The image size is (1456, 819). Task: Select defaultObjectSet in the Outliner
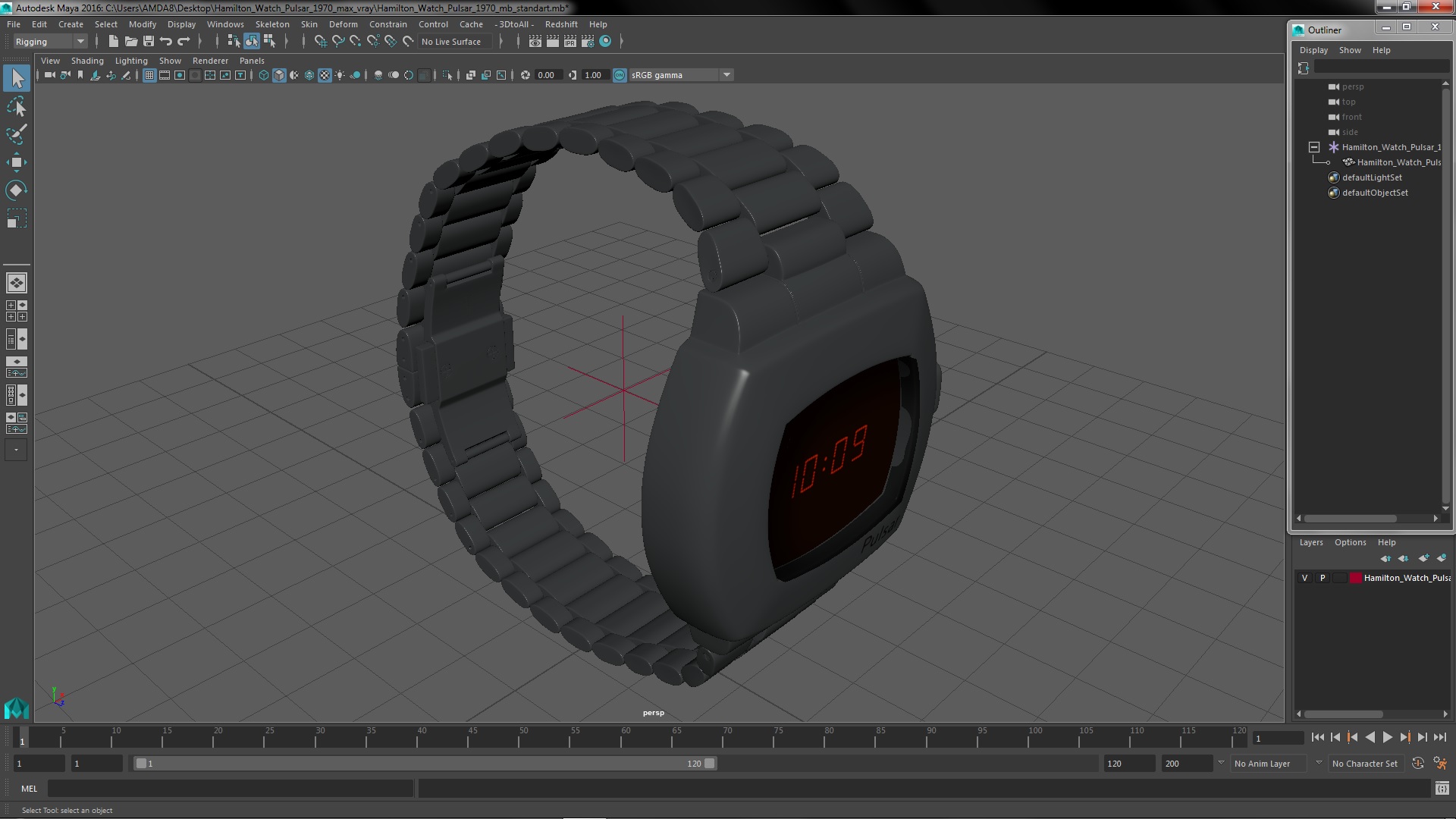tap(1374, 193)
